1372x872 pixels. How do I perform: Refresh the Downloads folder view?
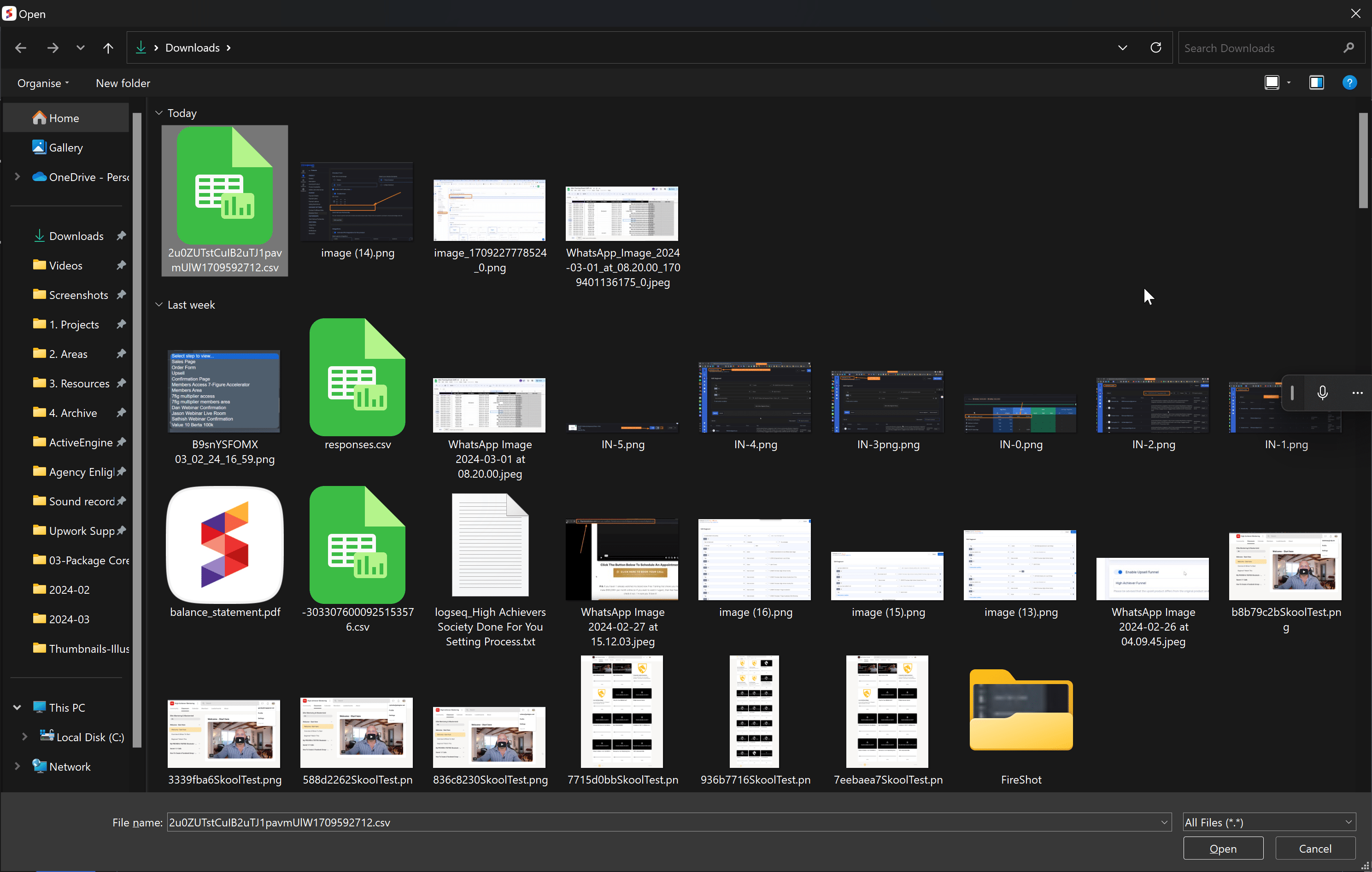[1156, 47]
